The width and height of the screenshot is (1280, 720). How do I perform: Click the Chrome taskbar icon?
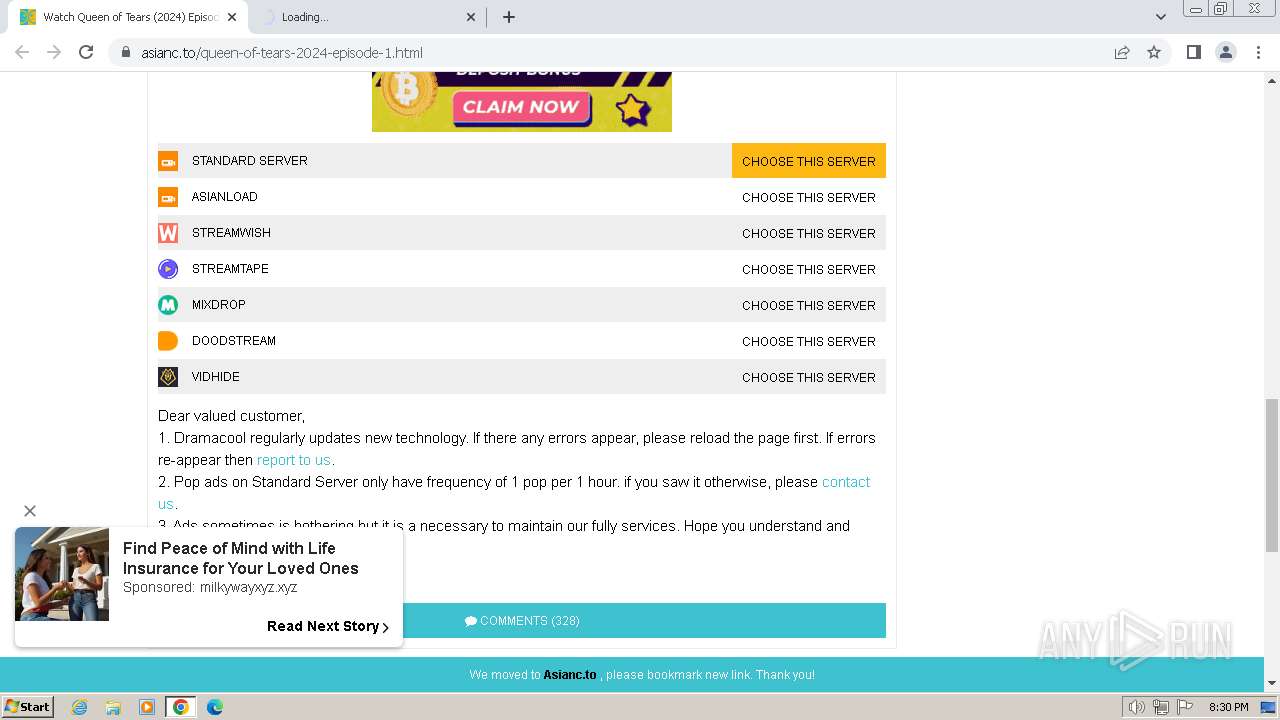[x=181, y=707]
